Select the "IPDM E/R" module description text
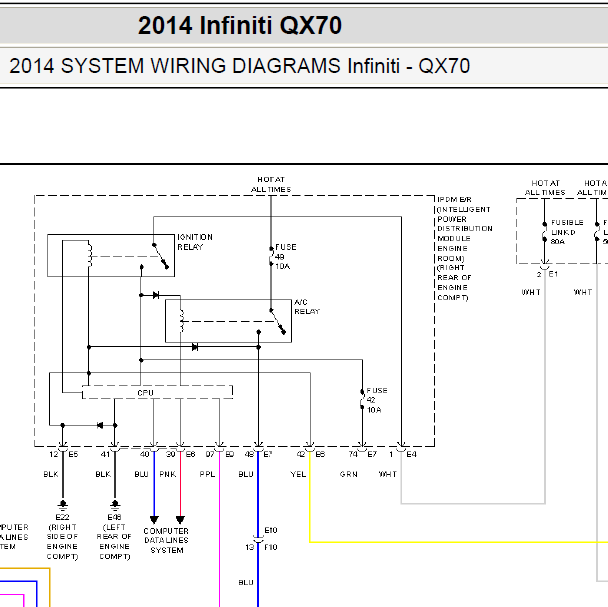 click(x=465, y=249)
